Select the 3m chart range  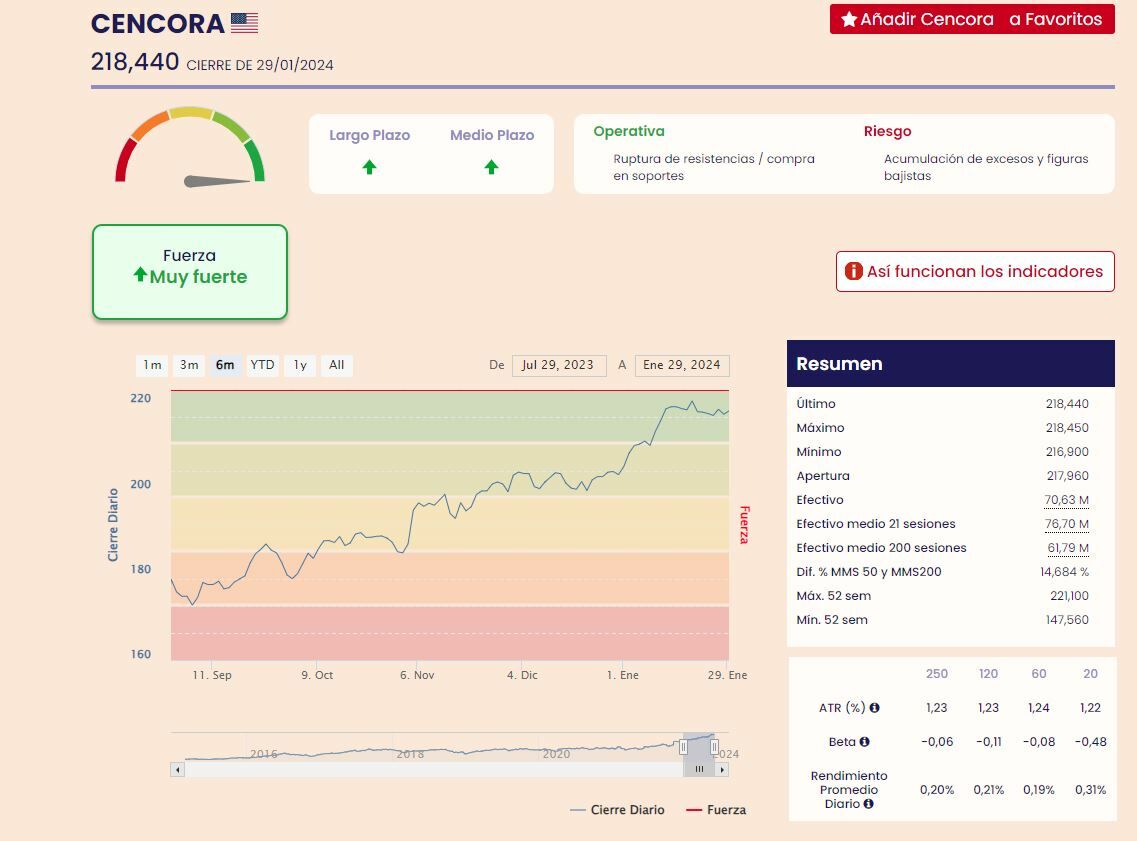[x=189, y=365]
